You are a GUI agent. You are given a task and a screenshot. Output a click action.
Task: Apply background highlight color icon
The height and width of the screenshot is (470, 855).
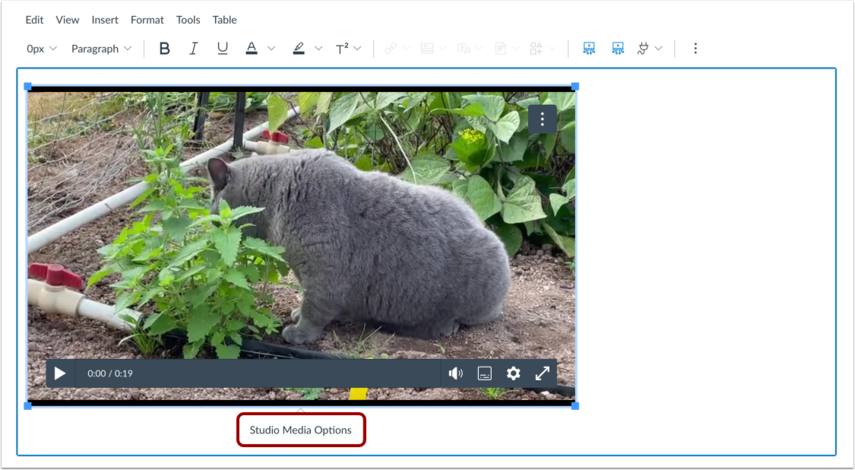coord(298,49)
